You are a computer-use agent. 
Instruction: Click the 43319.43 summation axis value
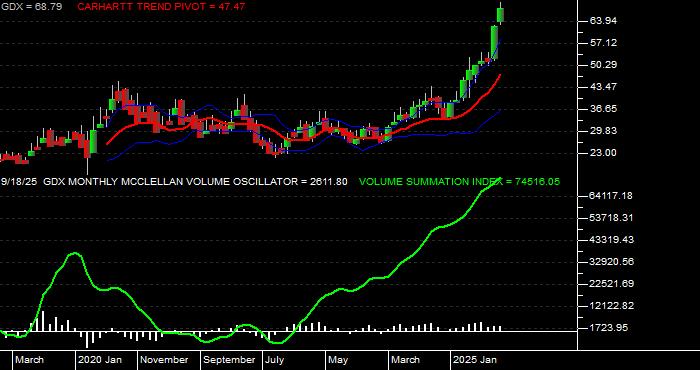pos(611,240)
